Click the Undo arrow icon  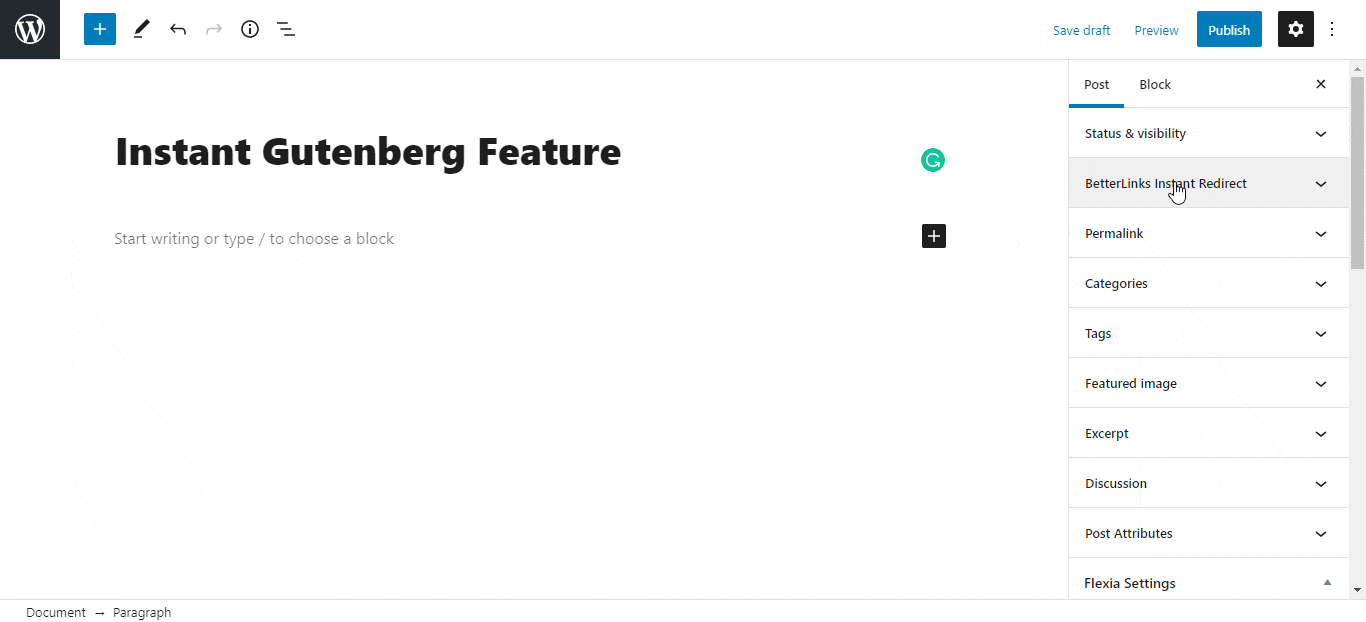[x=178, y=29]
